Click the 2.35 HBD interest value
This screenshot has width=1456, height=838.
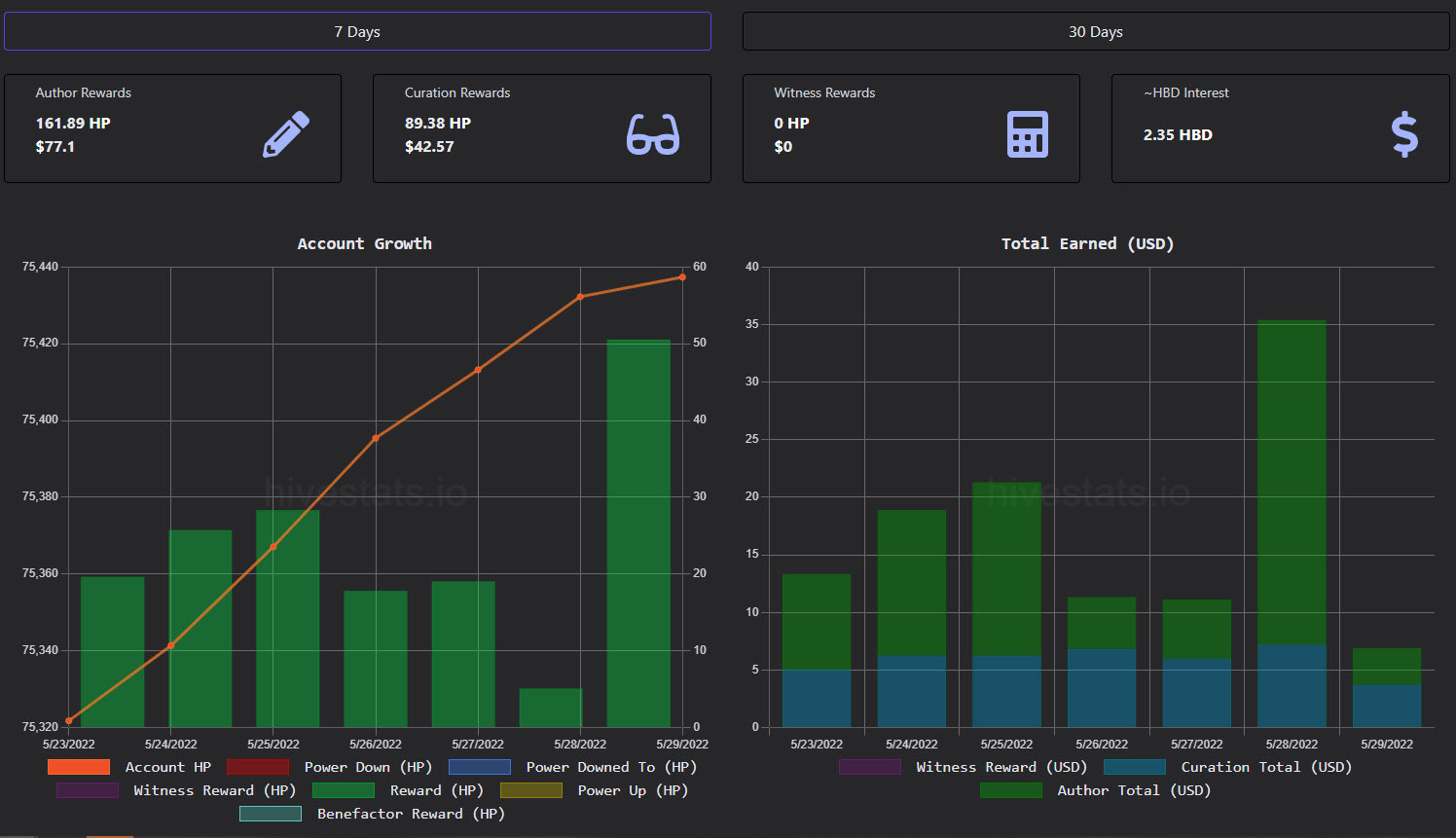1178,135
